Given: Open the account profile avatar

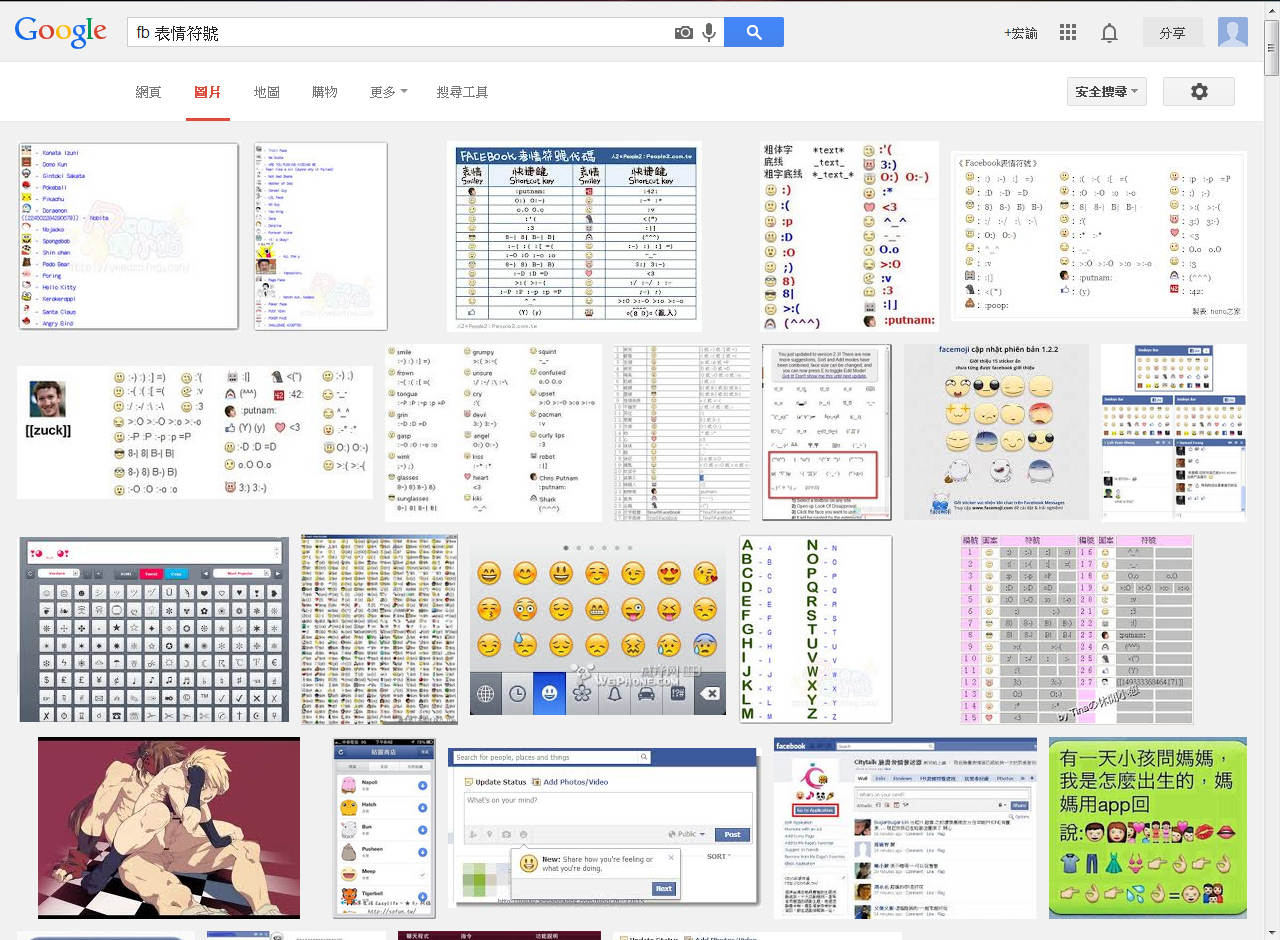Looking at the screenshot, I should pyautogui.click(x=1233, y=32).
